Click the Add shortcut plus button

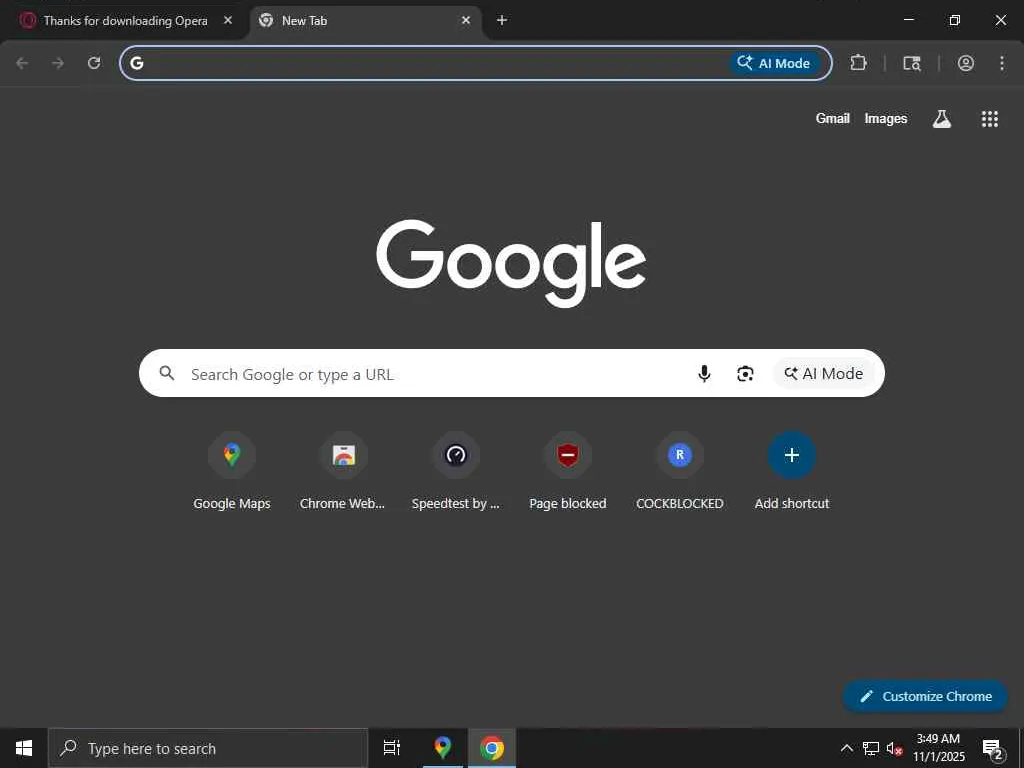pos(792,455)
